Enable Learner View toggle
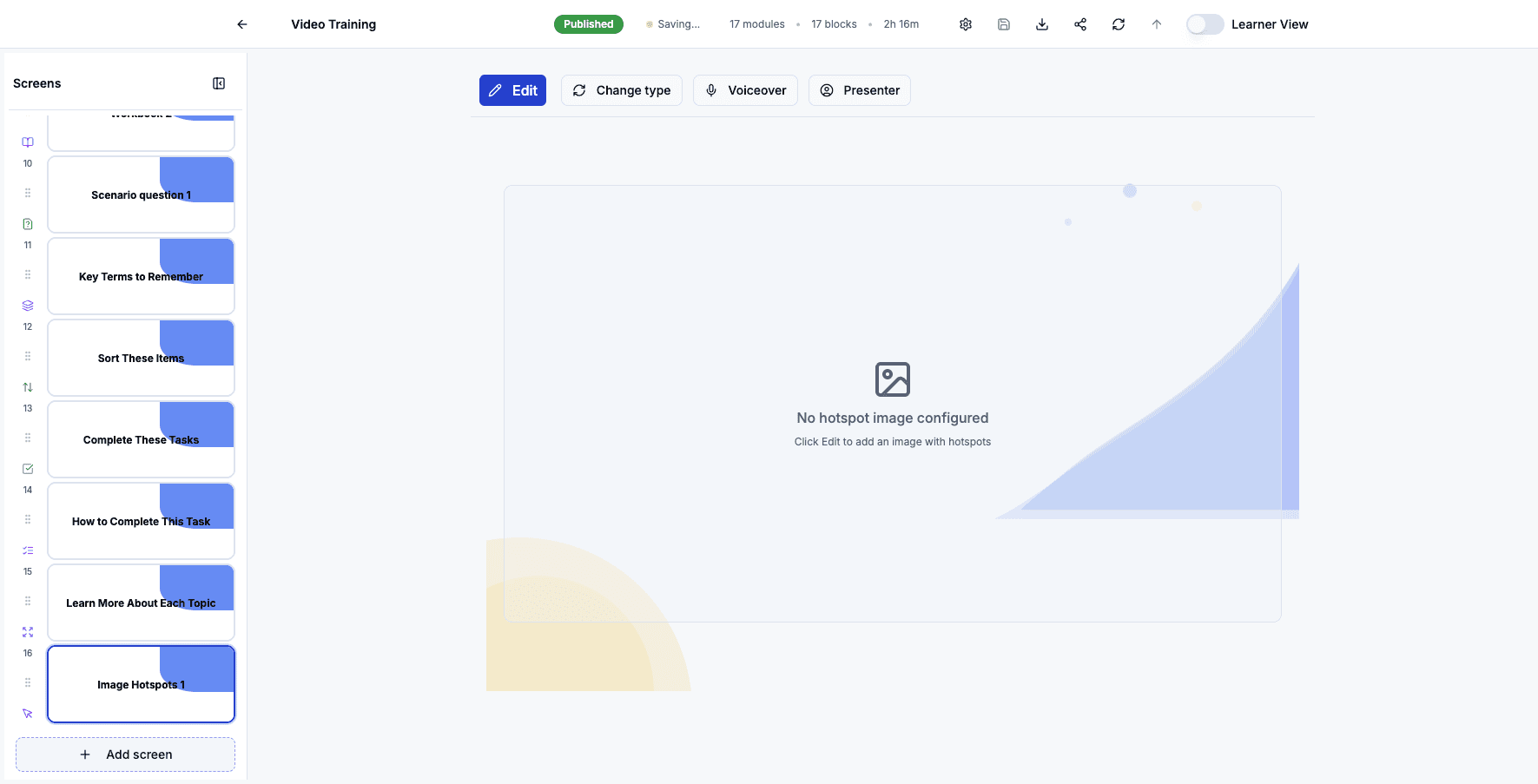The height and width of the screenshot is (784, 1538). pyautogui.click(x=1205, y=23)
